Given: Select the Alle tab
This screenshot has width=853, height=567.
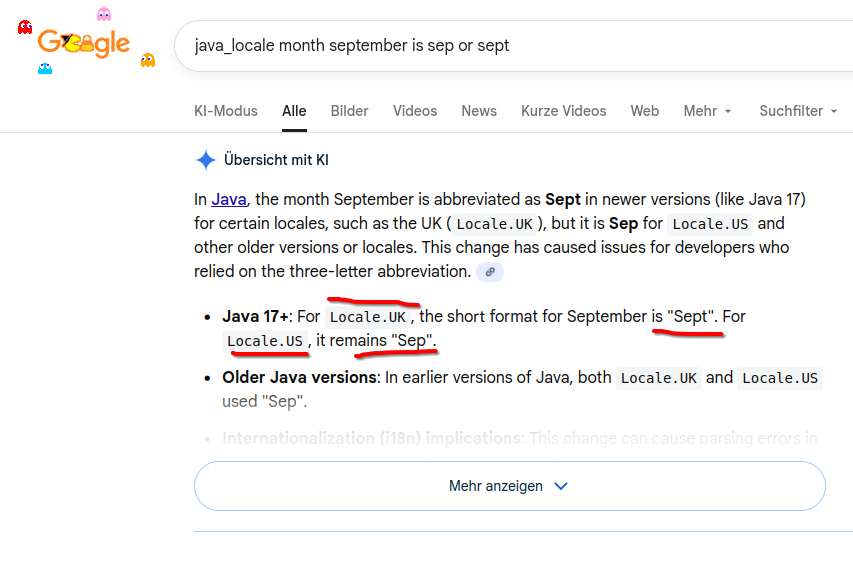Looking at the screenshot, I should pyautogui.click(x=294, y=111).
